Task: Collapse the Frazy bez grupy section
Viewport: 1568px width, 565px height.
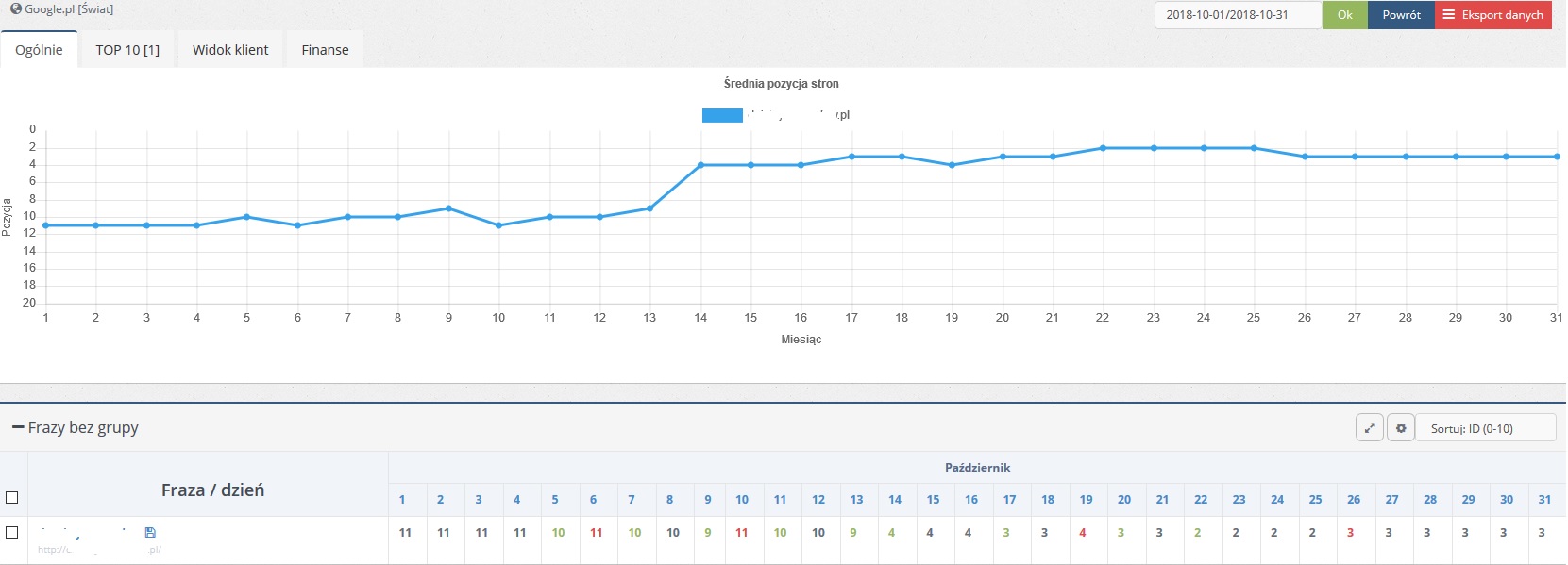Action: coord(18,427)
